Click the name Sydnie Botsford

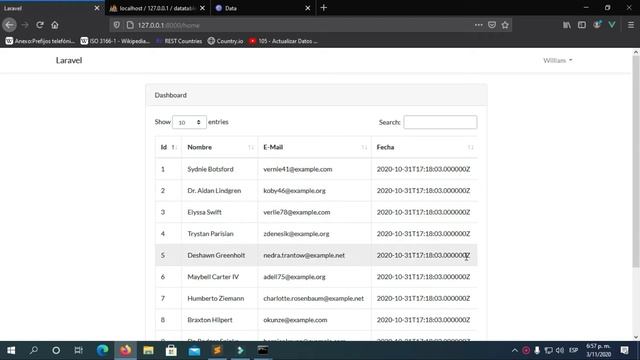point(210,169)
